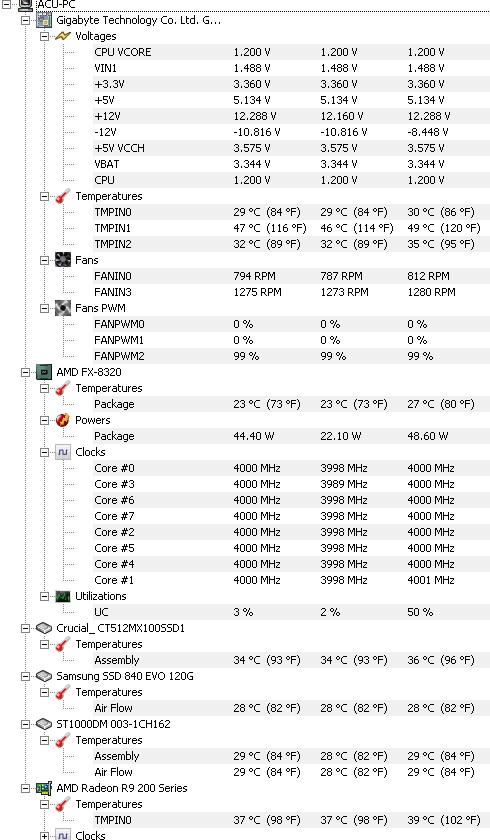Collapse the Fans PWM group
This screenshot has height=840, width=490.
click(44, 309)
